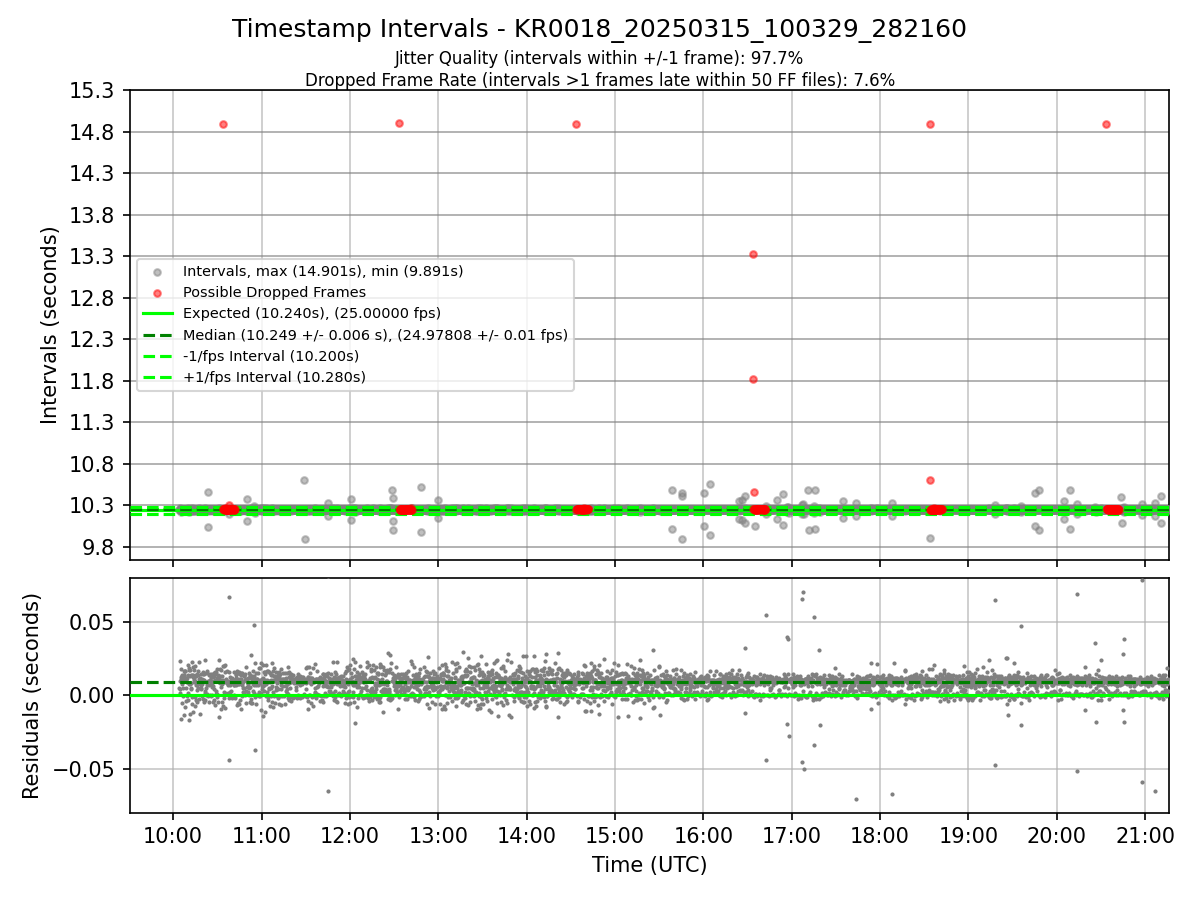Click the 'Residuals (seconds)' y-axis label
This screenshot has height=900, width=1200.
click(32, 696)
